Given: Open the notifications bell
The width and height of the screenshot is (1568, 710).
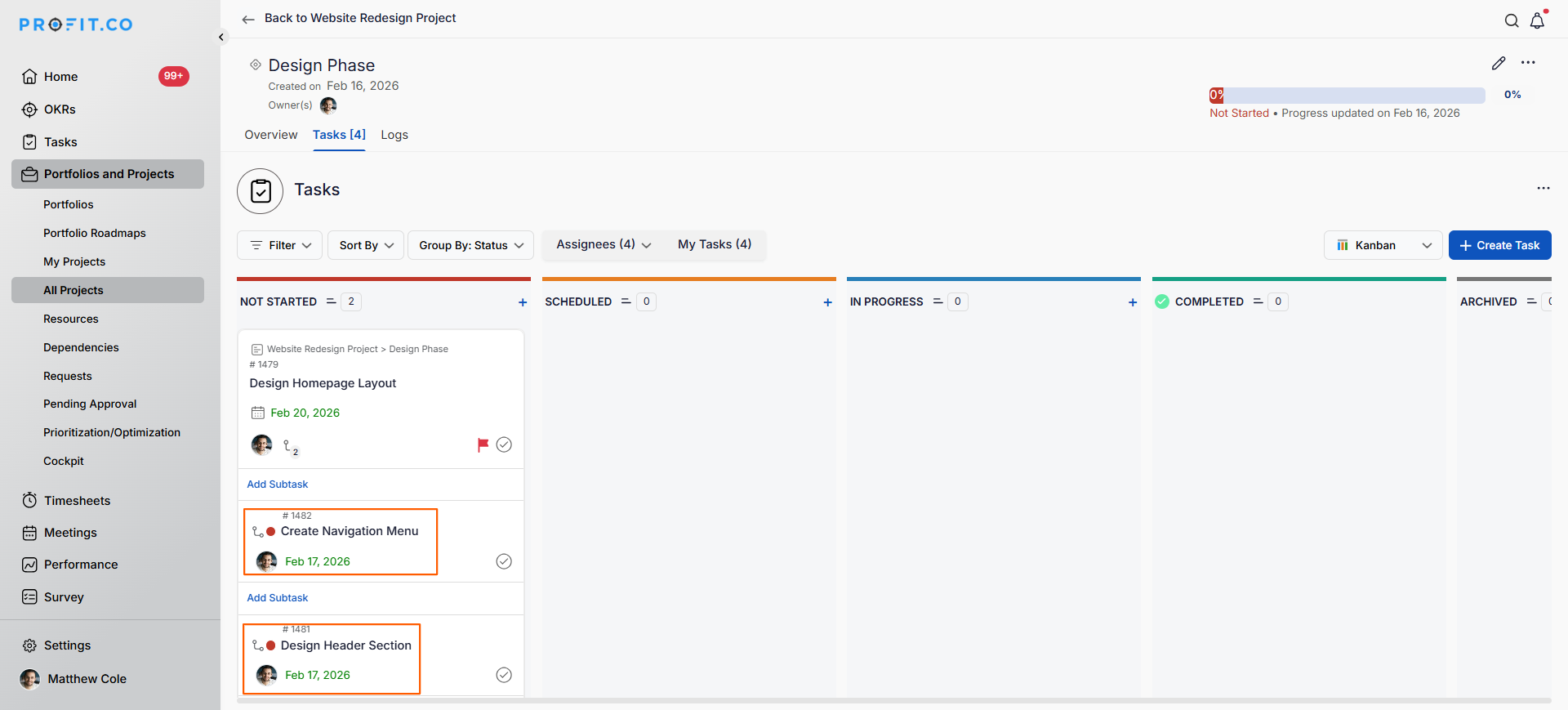Looking at the screenshot, I should [x=1537, y=20].
